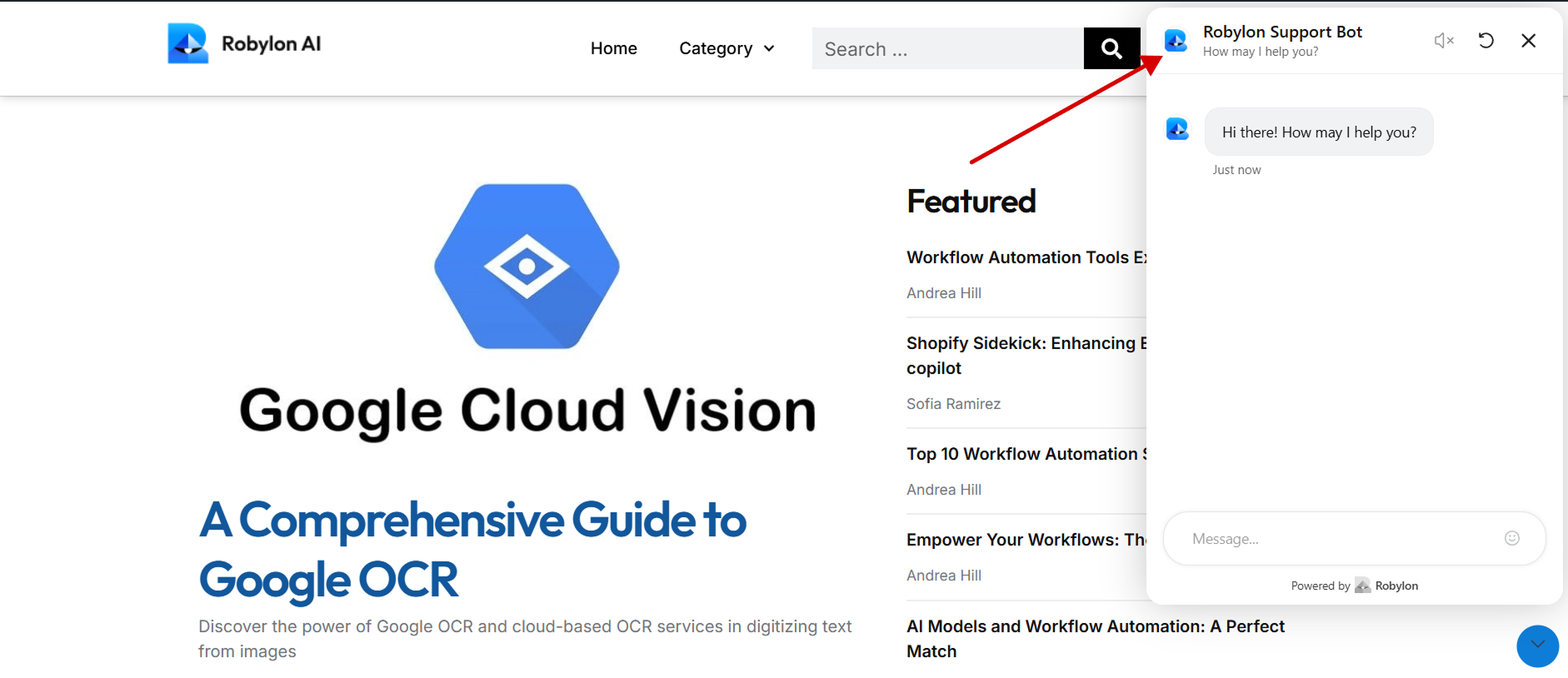
Task: Select the 'Hi there! How may I help you?' message
Action: coord(1319,132)
